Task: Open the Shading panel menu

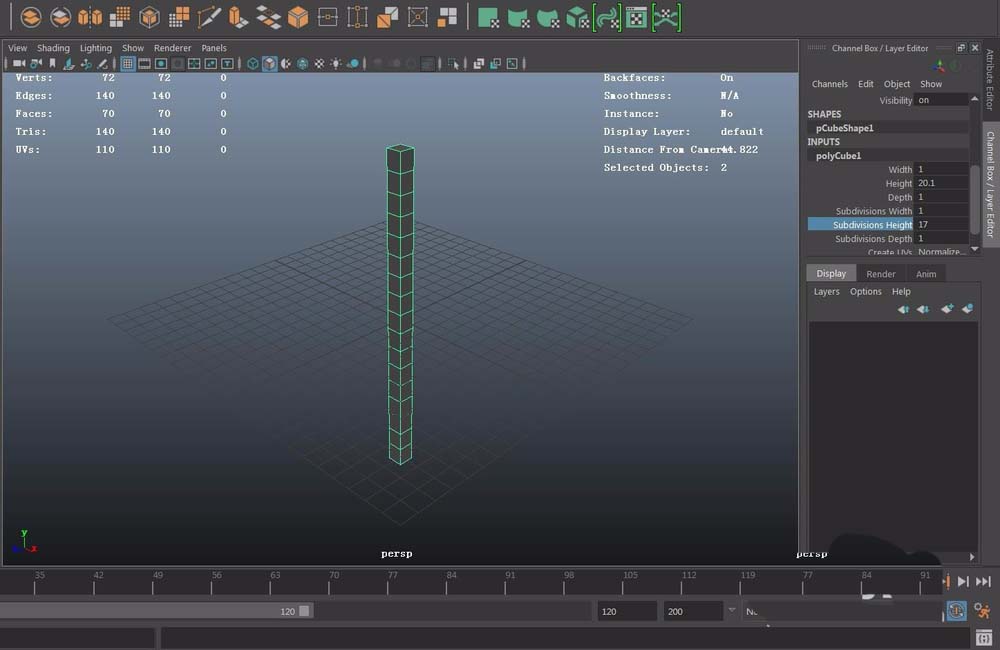Action: coord(53,48)
